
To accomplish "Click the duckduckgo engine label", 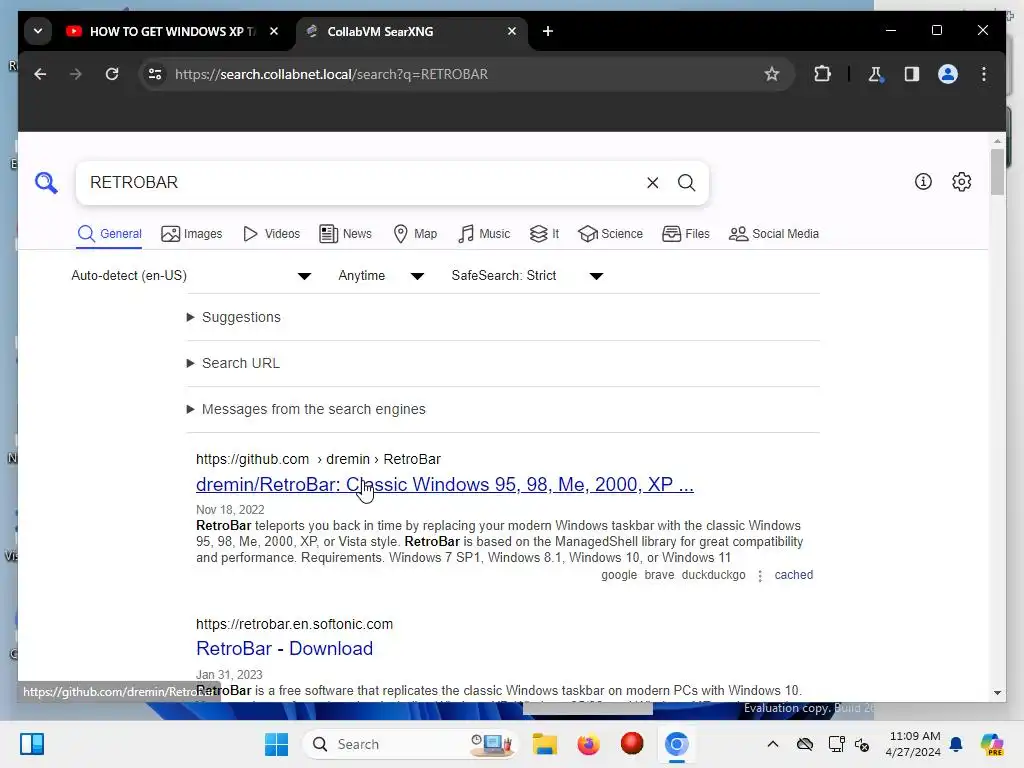I will (713, 575).
